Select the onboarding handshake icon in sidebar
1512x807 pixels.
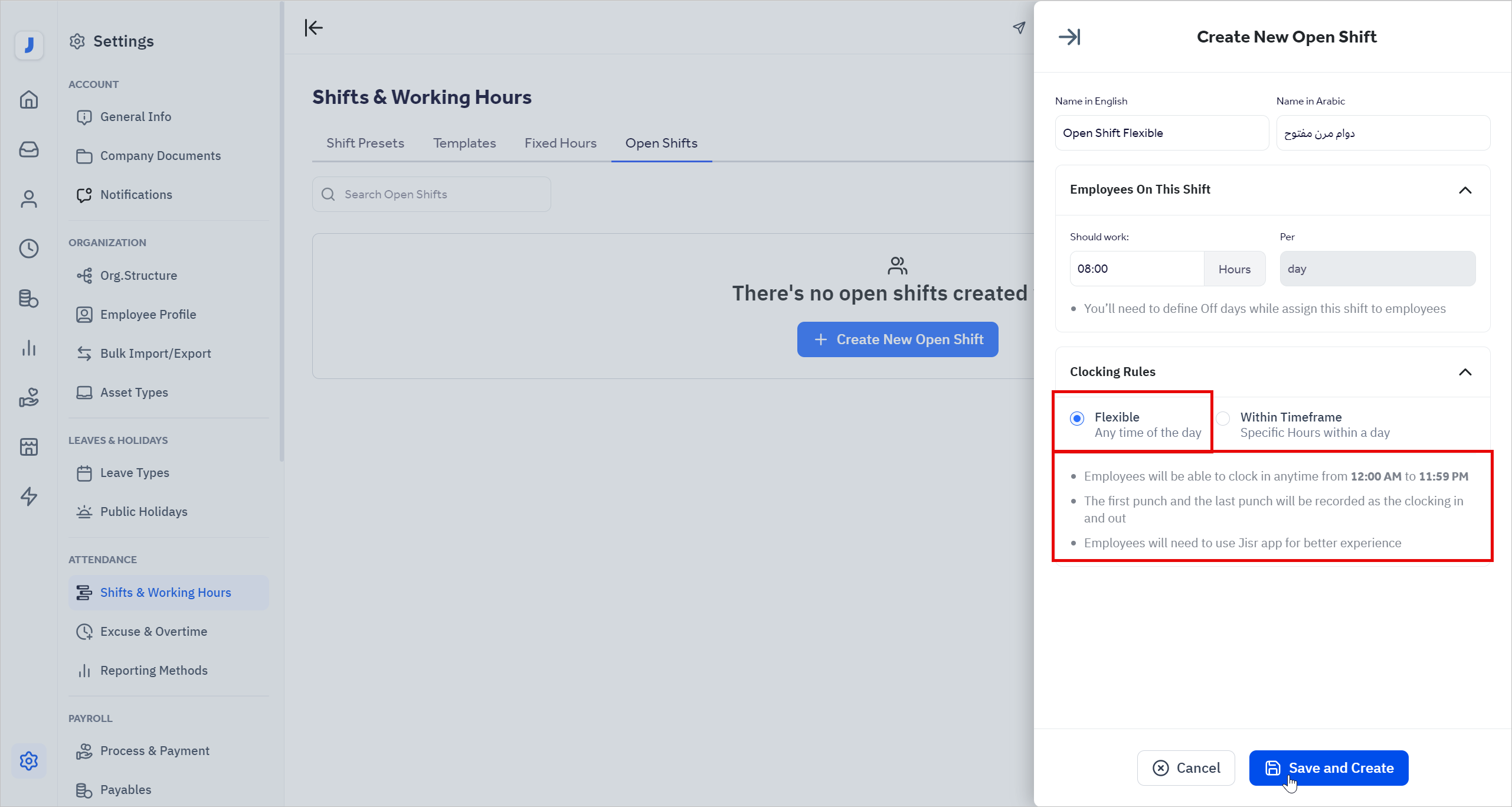(x=28, y=397)
